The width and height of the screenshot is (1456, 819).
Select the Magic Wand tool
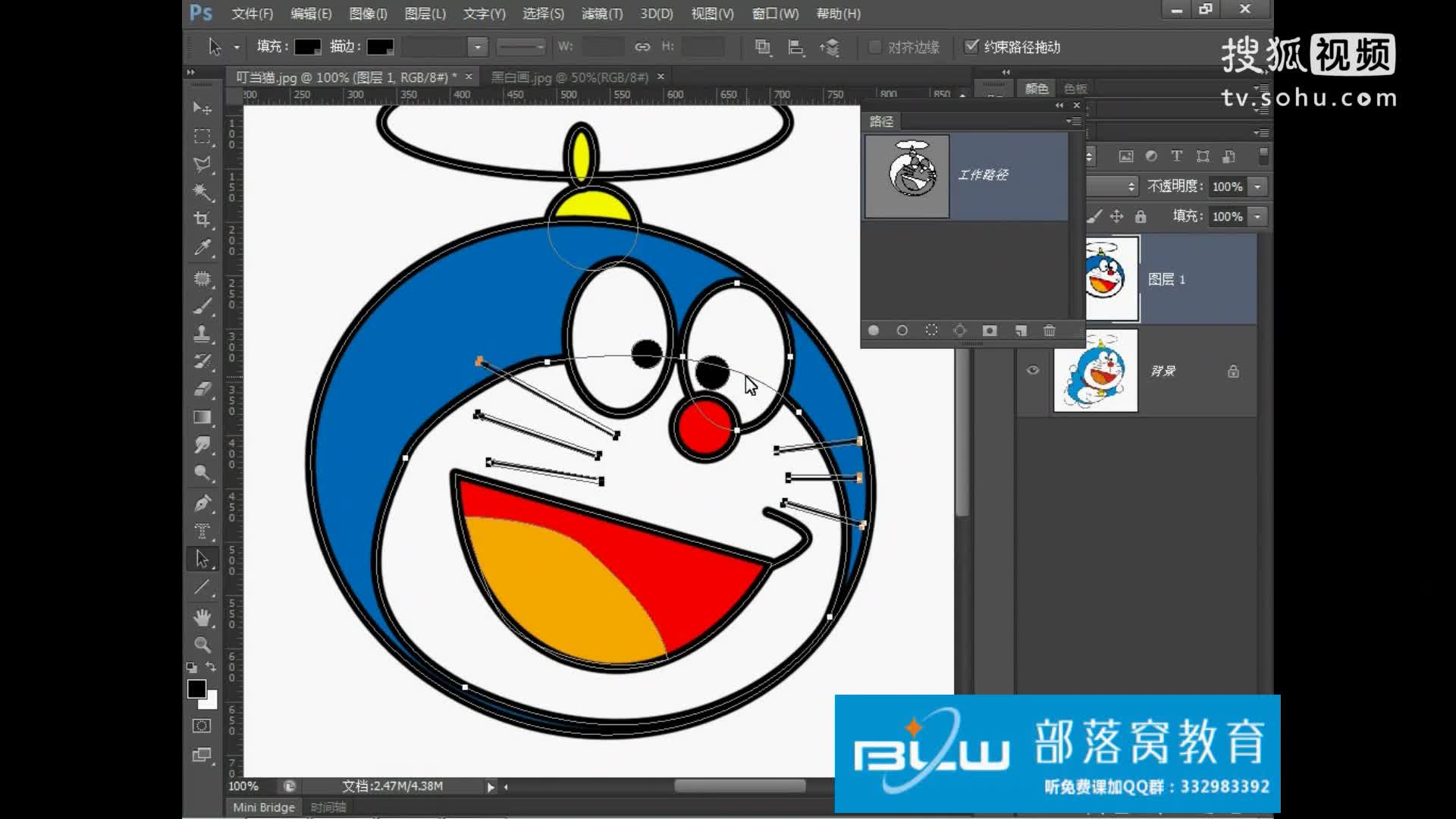pyautogui.click(x=202, y=192)
